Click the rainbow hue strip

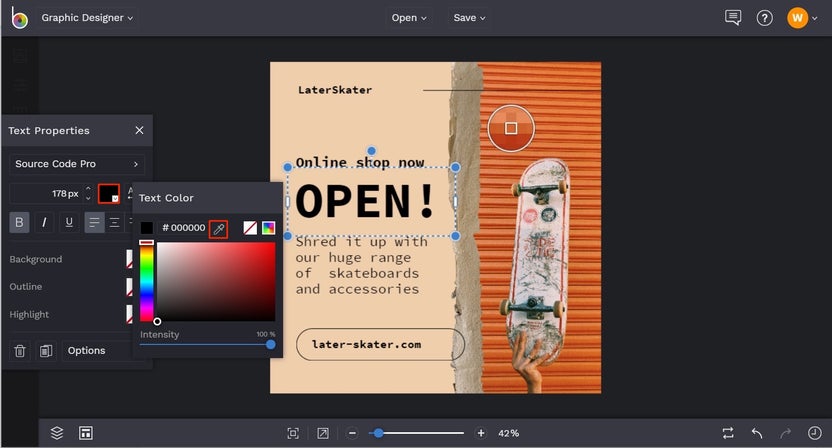pos(146,283)
